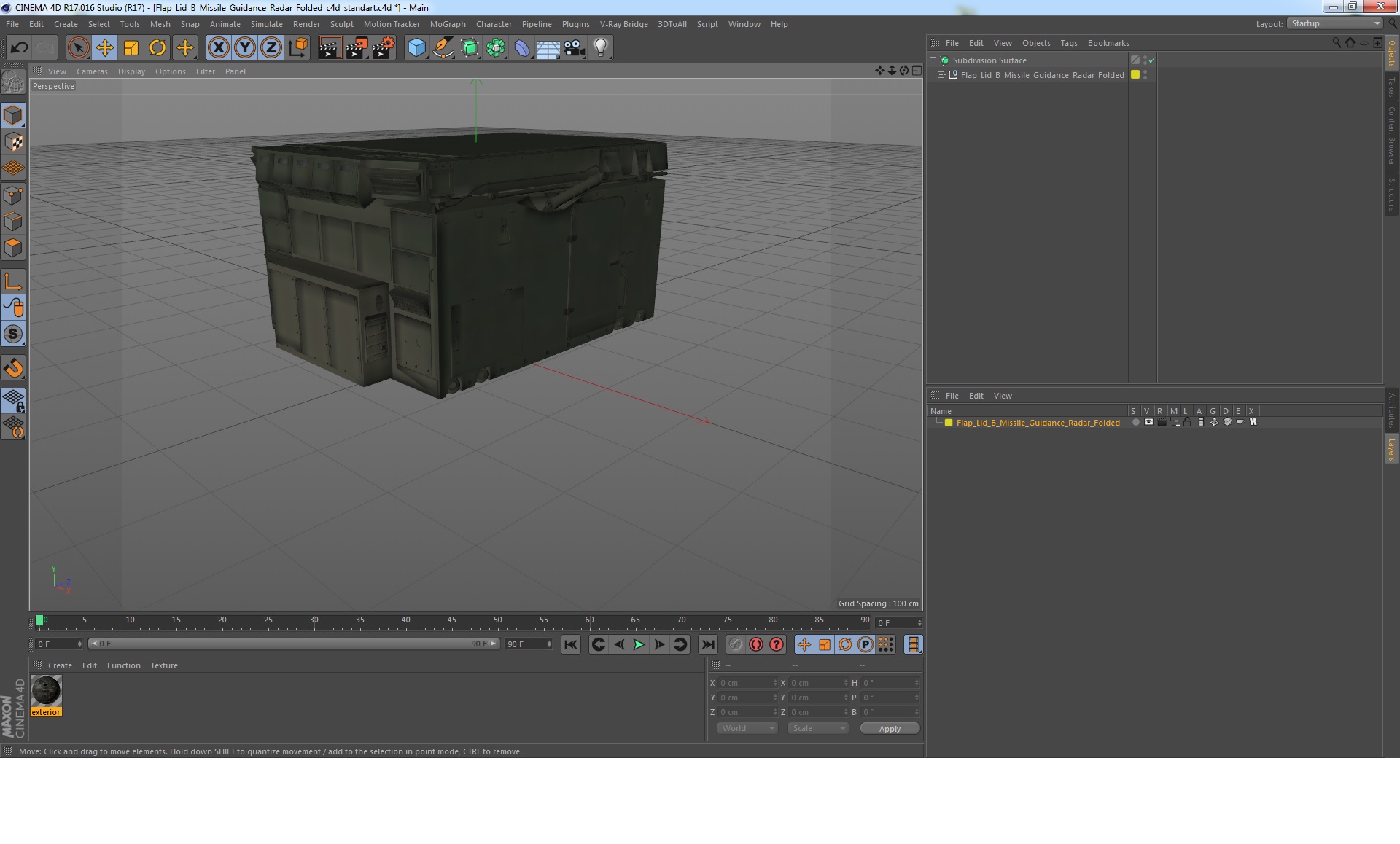
Task: Toggle Y axis lock
Action: pos(245,48)
